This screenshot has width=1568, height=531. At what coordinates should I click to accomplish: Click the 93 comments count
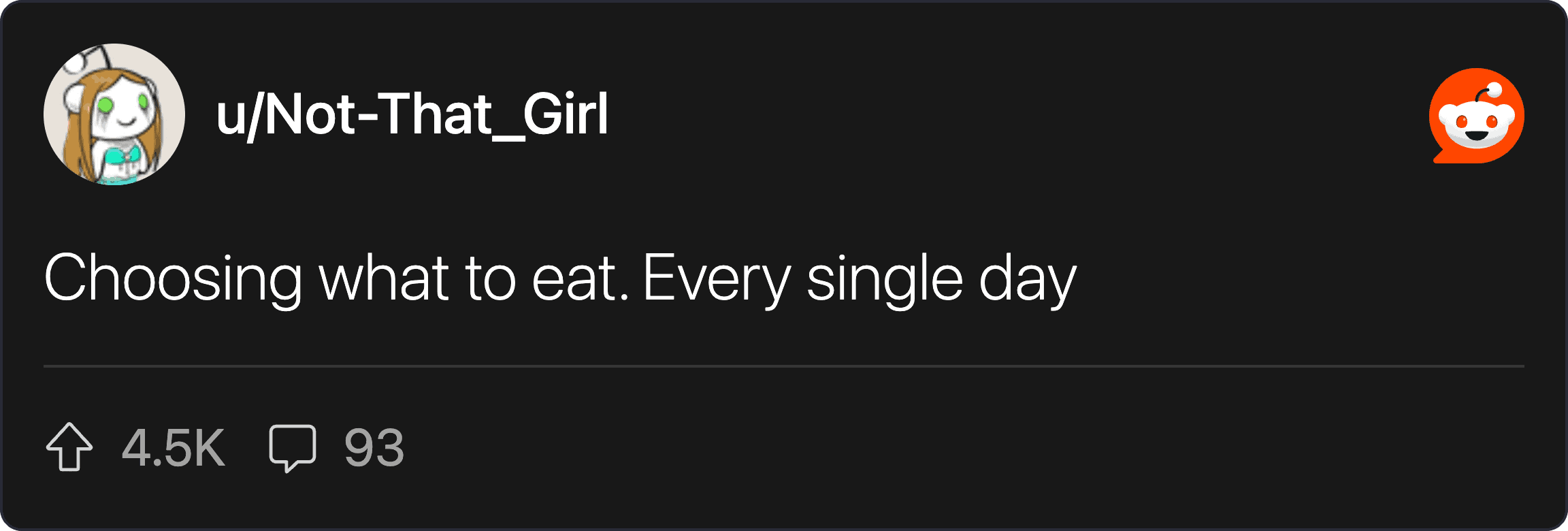click(374, 448)
